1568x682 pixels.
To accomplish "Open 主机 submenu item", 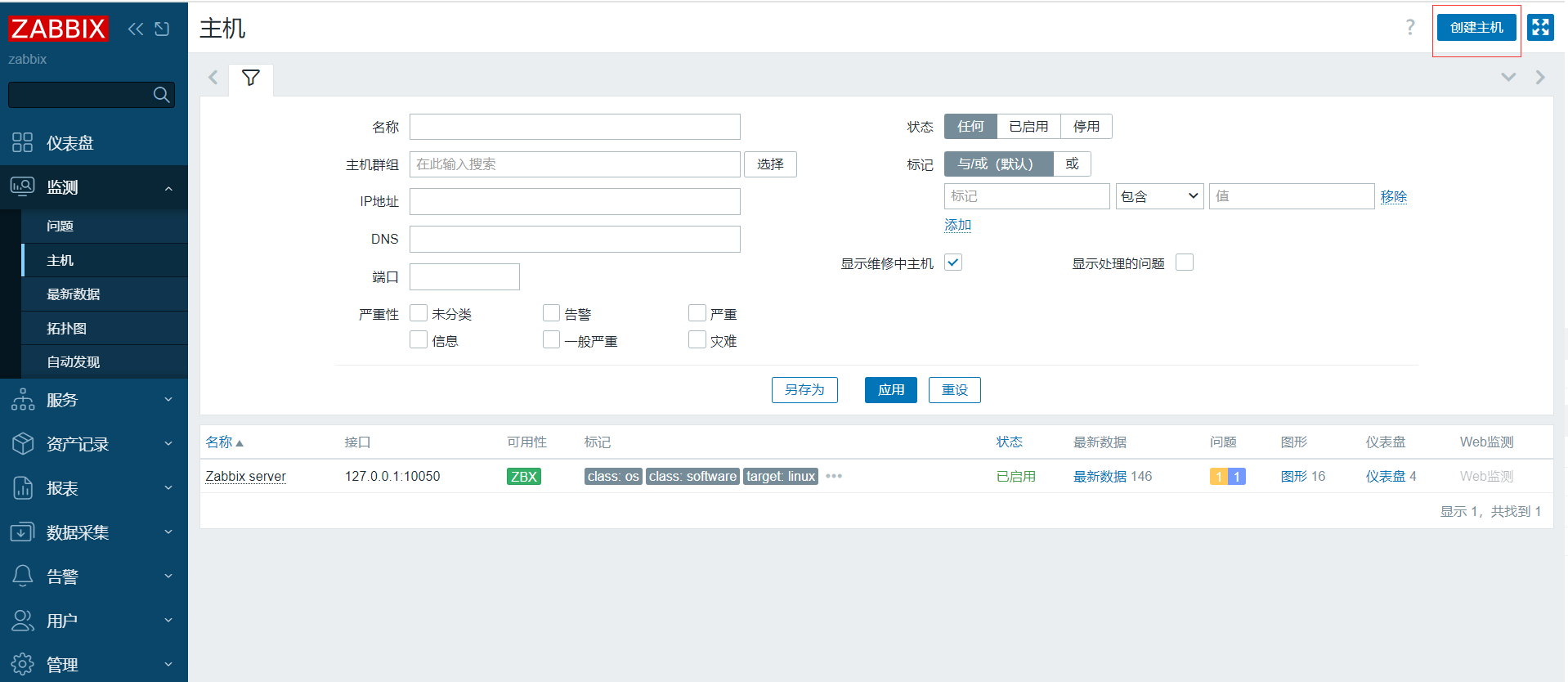I will pos(105,260).
